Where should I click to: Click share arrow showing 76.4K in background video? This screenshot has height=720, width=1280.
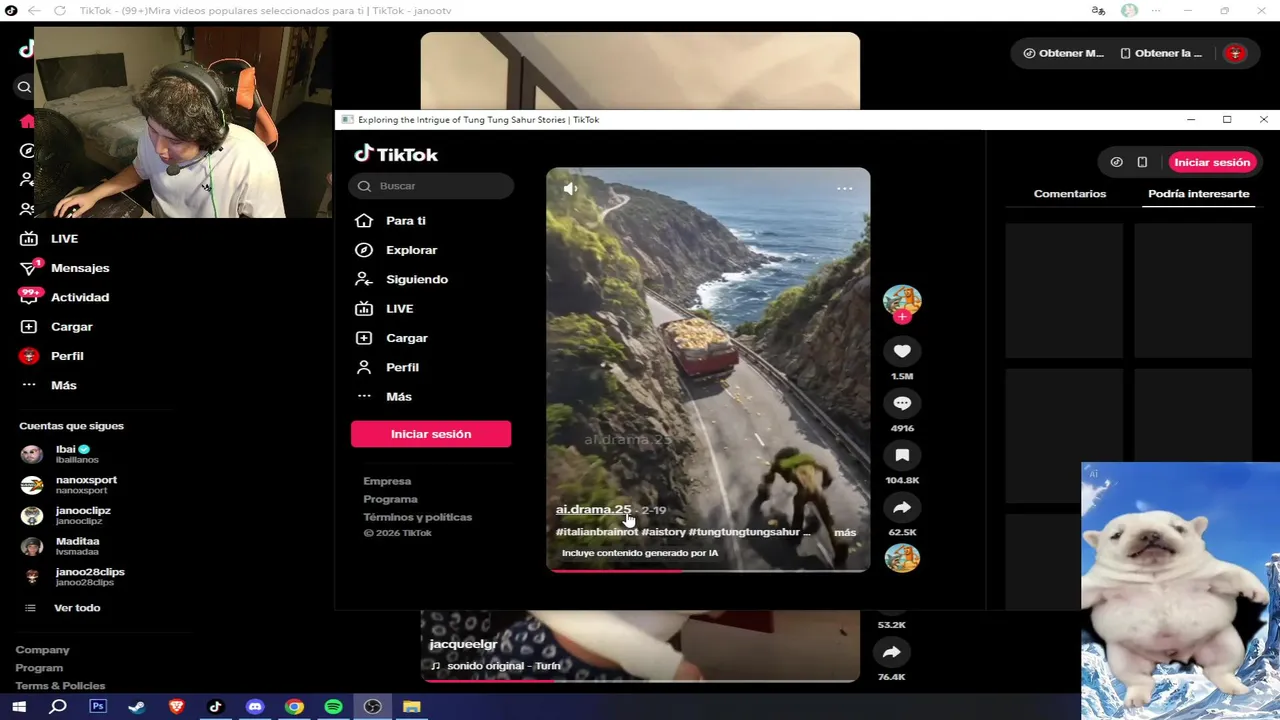point(891,652)
